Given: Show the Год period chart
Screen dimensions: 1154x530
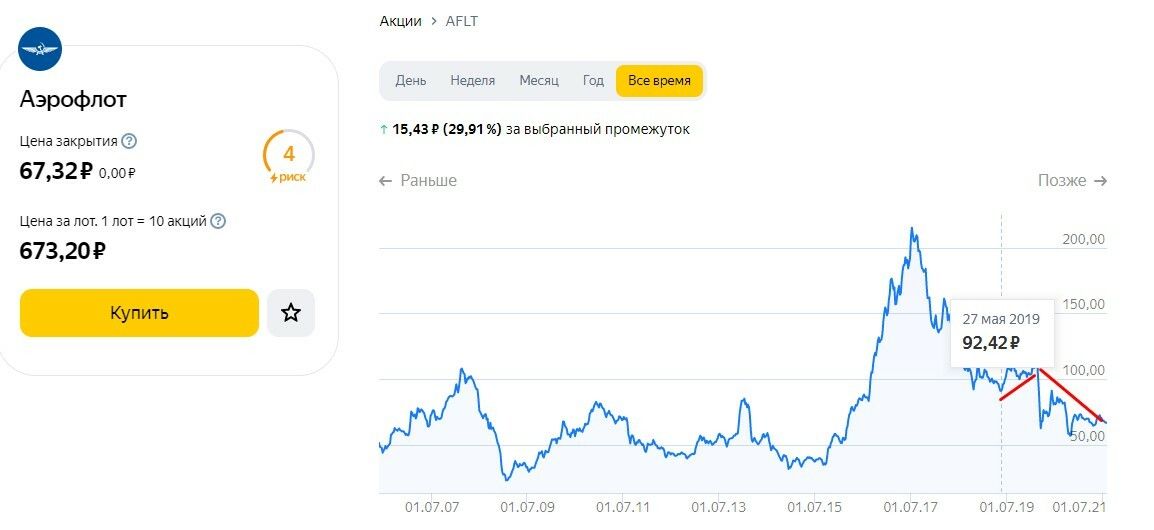Looking at the screenshot, I should 593,81.
